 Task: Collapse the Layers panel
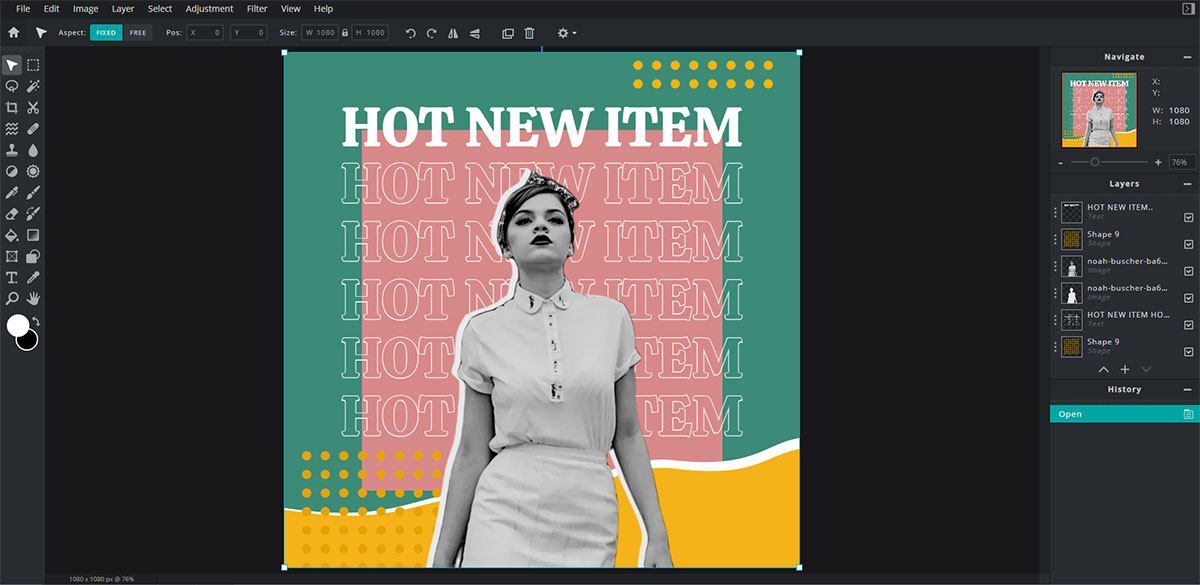pyautogui.click(x=1188, y=184)
